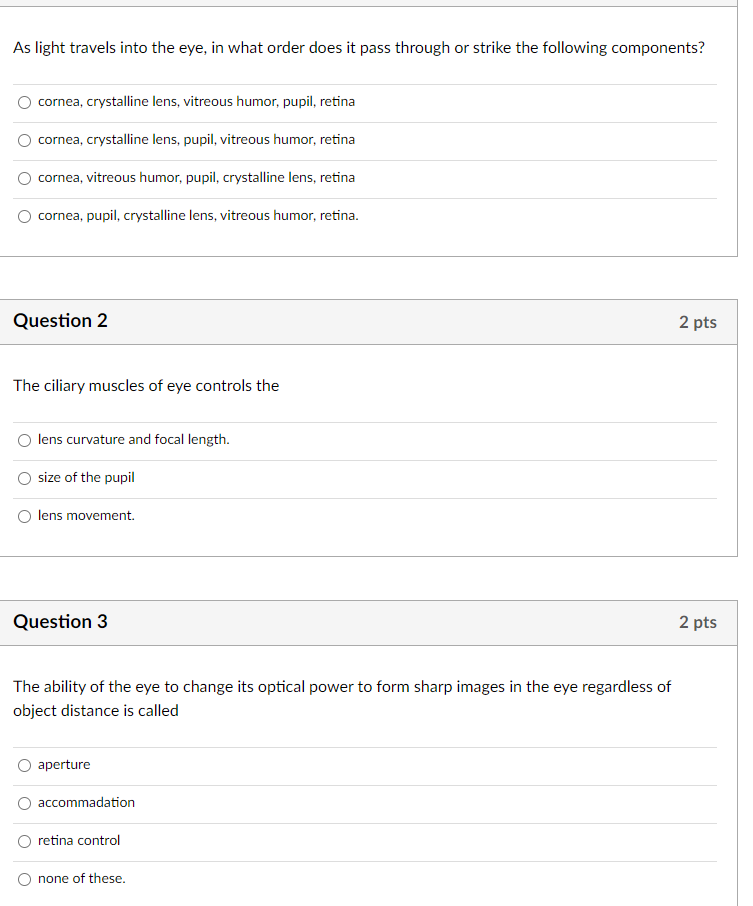
Task: Click the 'lens movement.' answer label text
Action: tap(86, 515)
